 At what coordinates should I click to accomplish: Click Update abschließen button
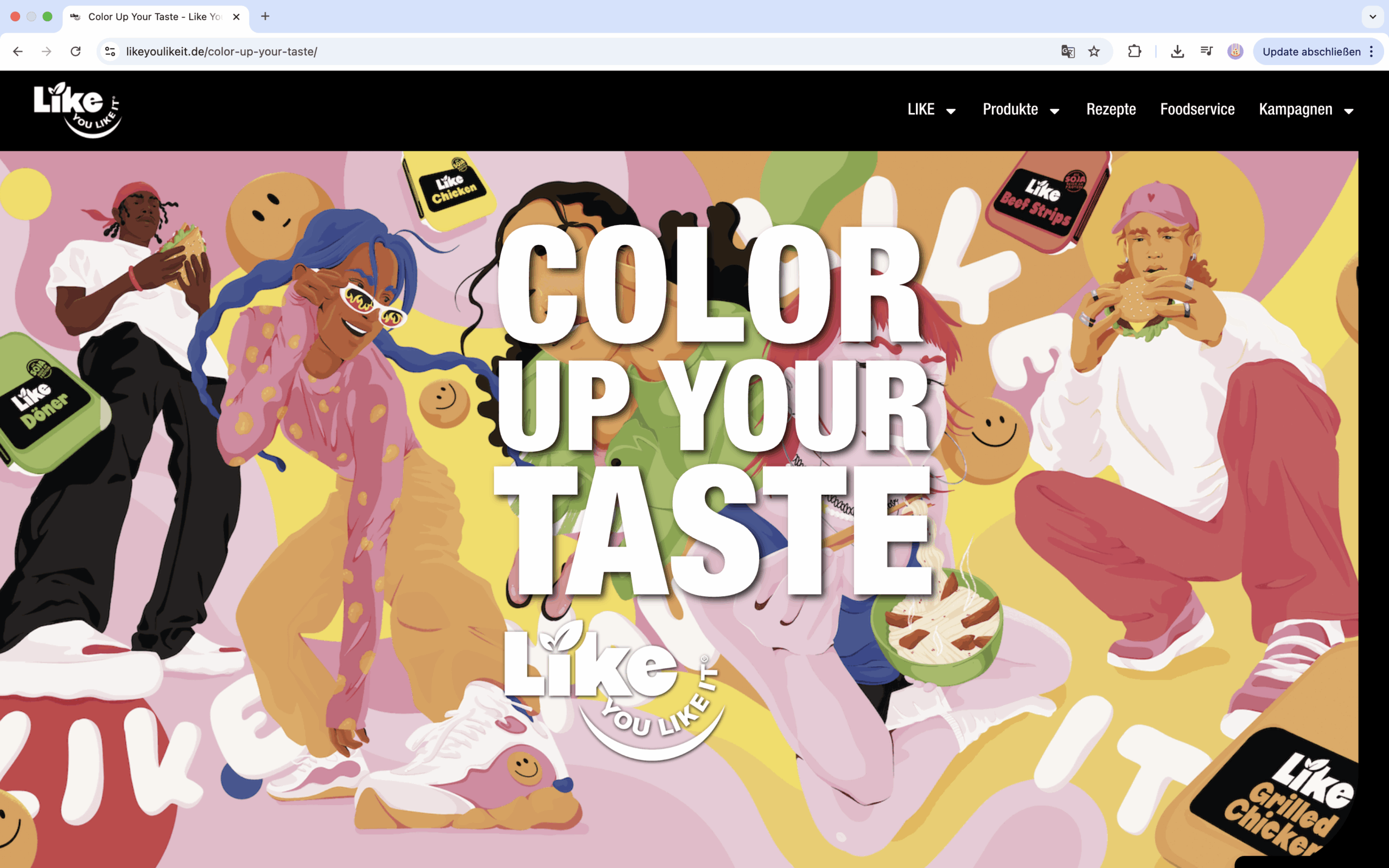(x=1311, y=52)
